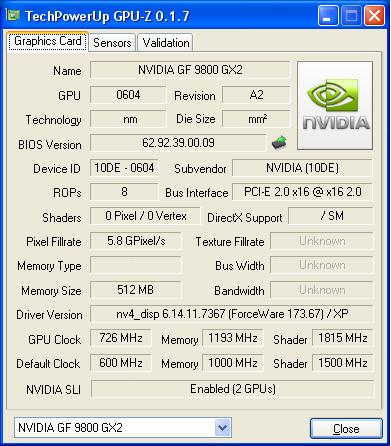Click the title text TechPowerUp GPU-Z 0.1.7
This screenshot has height=446, width=391.
click(107, 16)
